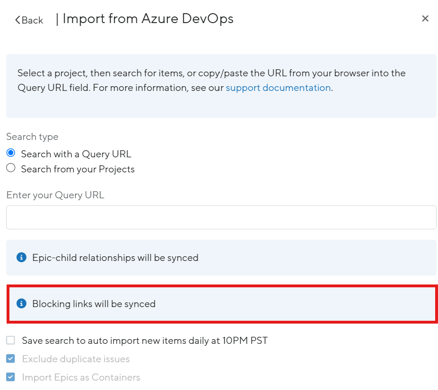Screen dimensions: 438x390
Task: Click the Search from your Projects label
Action: point(78,169)
